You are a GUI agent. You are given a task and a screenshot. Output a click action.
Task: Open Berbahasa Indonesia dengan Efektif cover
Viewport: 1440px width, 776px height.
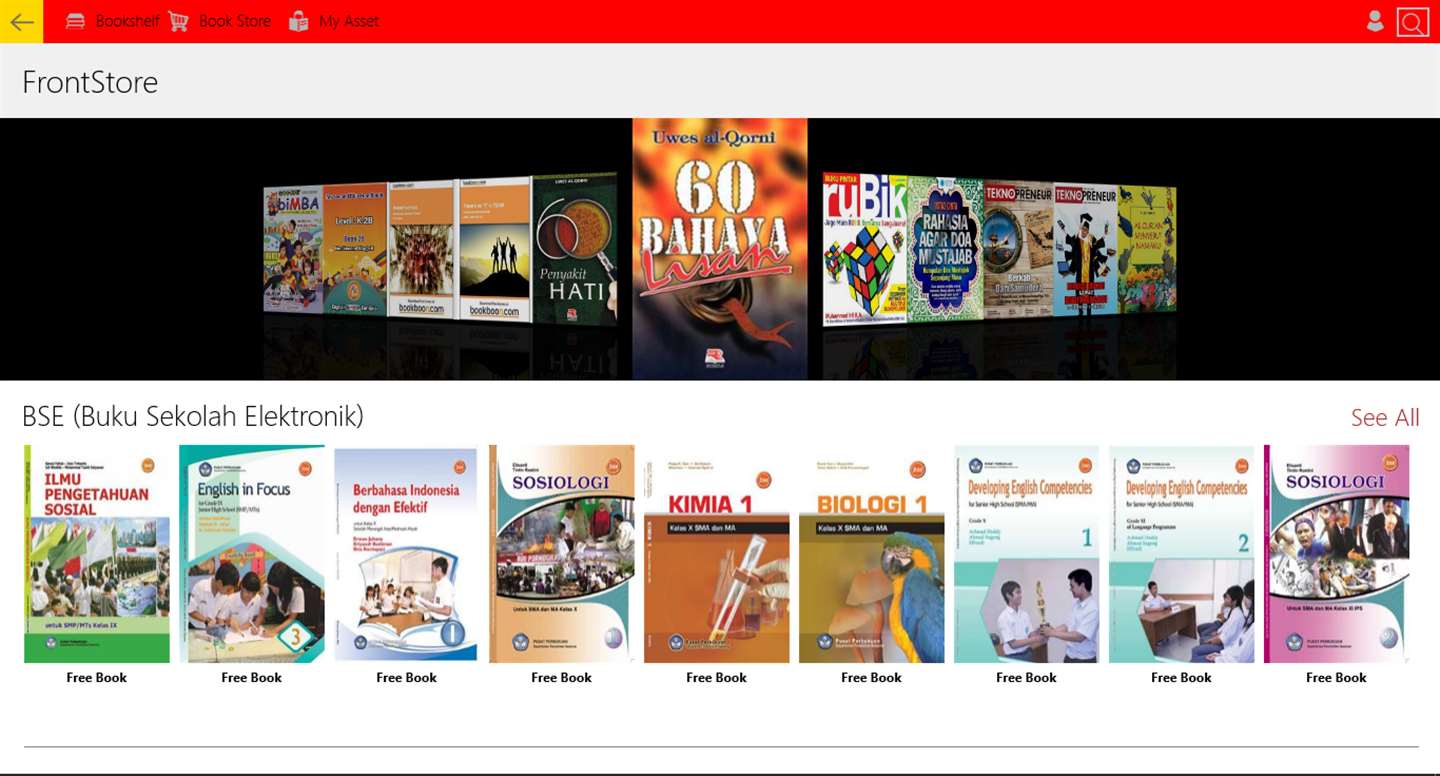pyautogui.click(x=407, y=554)
